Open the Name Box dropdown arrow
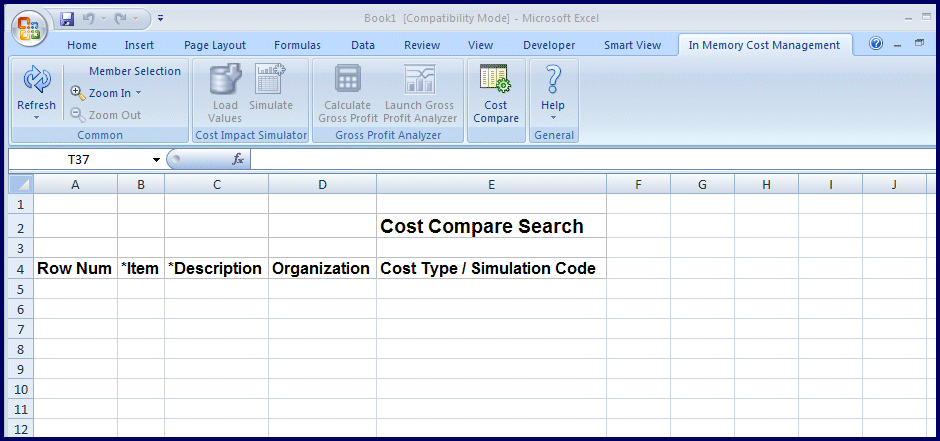Viewport: 940px width, 441px height. coord(156,160)
